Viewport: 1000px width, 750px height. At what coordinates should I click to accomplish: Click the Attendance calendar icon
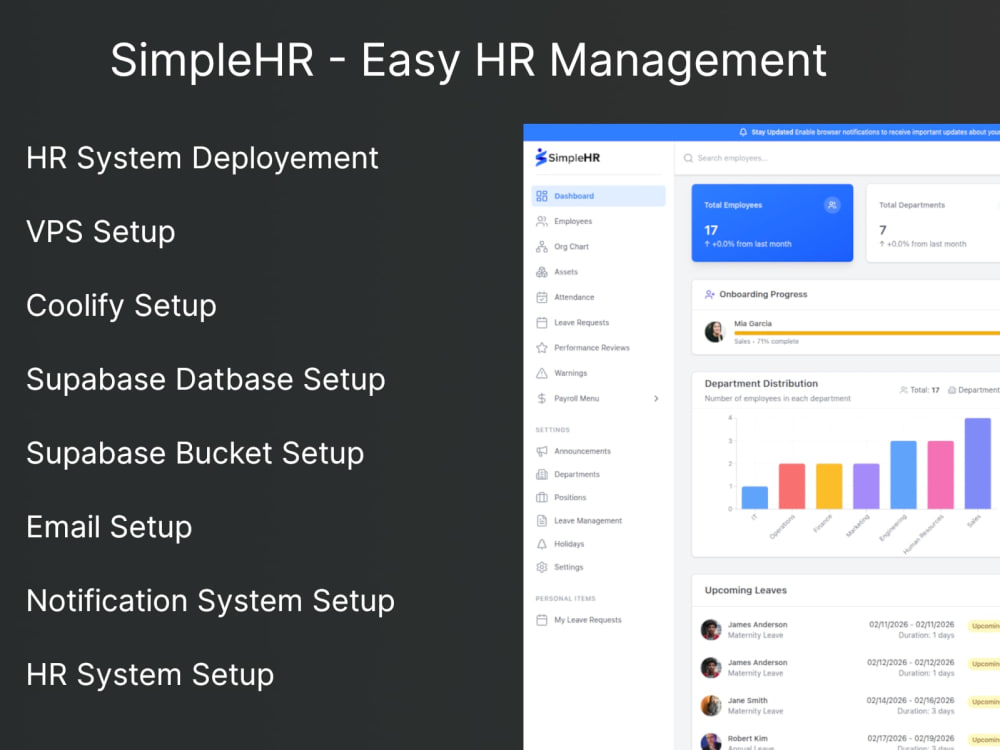541,297
